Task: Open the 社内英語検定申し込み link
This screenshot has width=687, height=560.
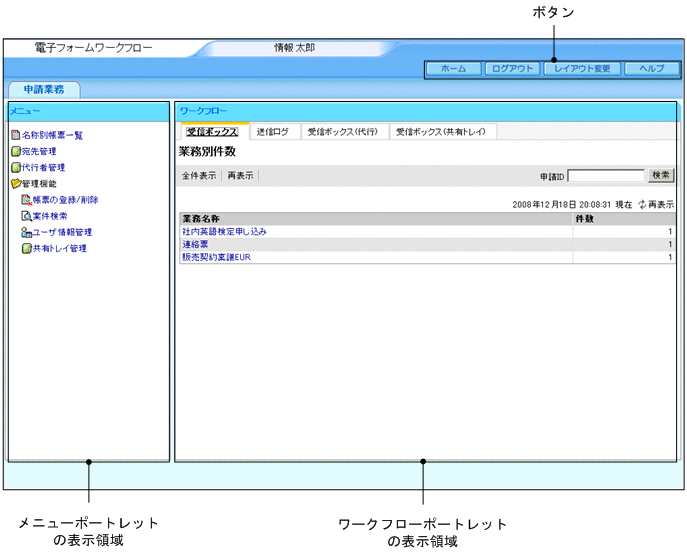Action: coord(224,231)
